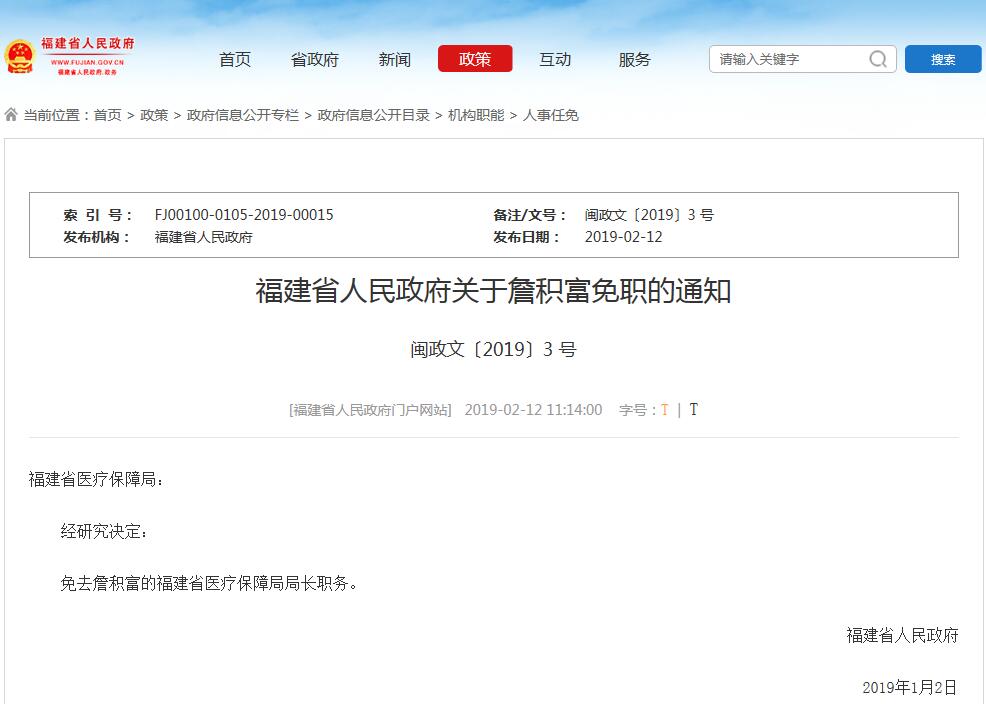986x704 pixels.
Task: Click the magnifier icon in the search box
Action: 877,59
